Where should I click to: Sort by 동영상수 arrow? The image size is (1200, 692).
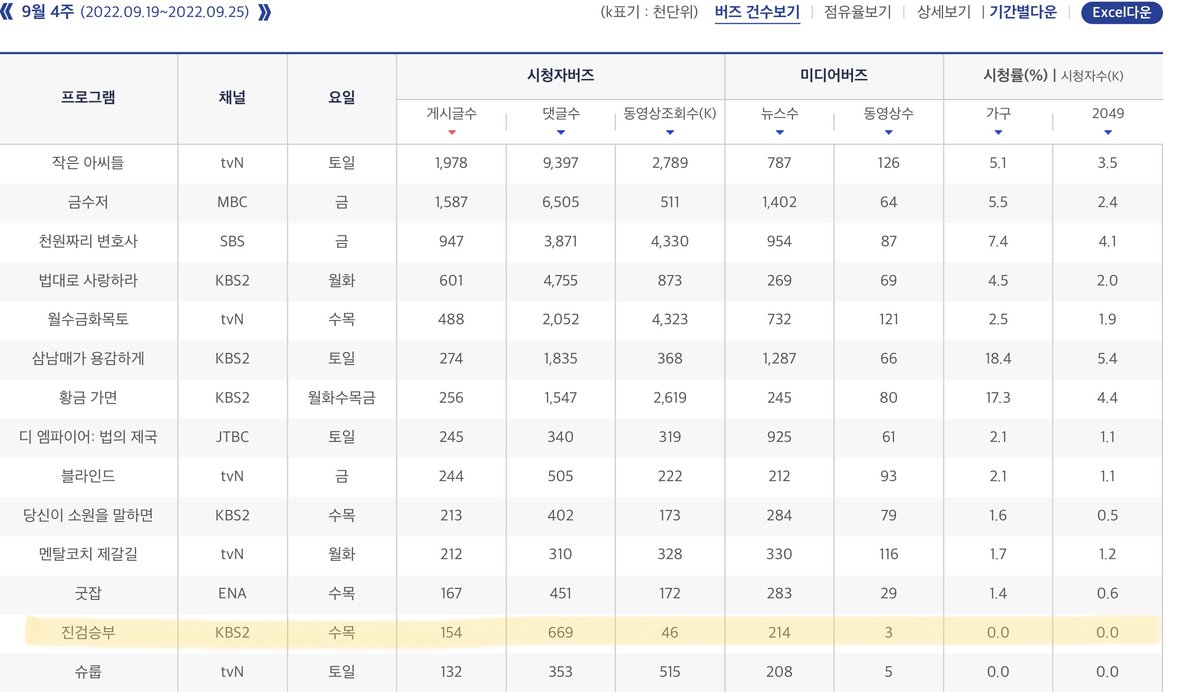point(888,133)
